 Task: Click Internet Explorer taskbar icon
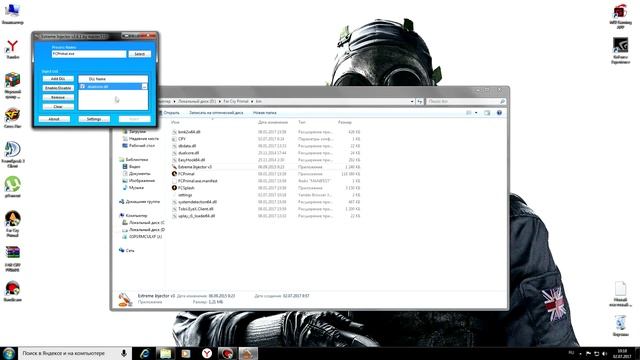pos(144,353)
